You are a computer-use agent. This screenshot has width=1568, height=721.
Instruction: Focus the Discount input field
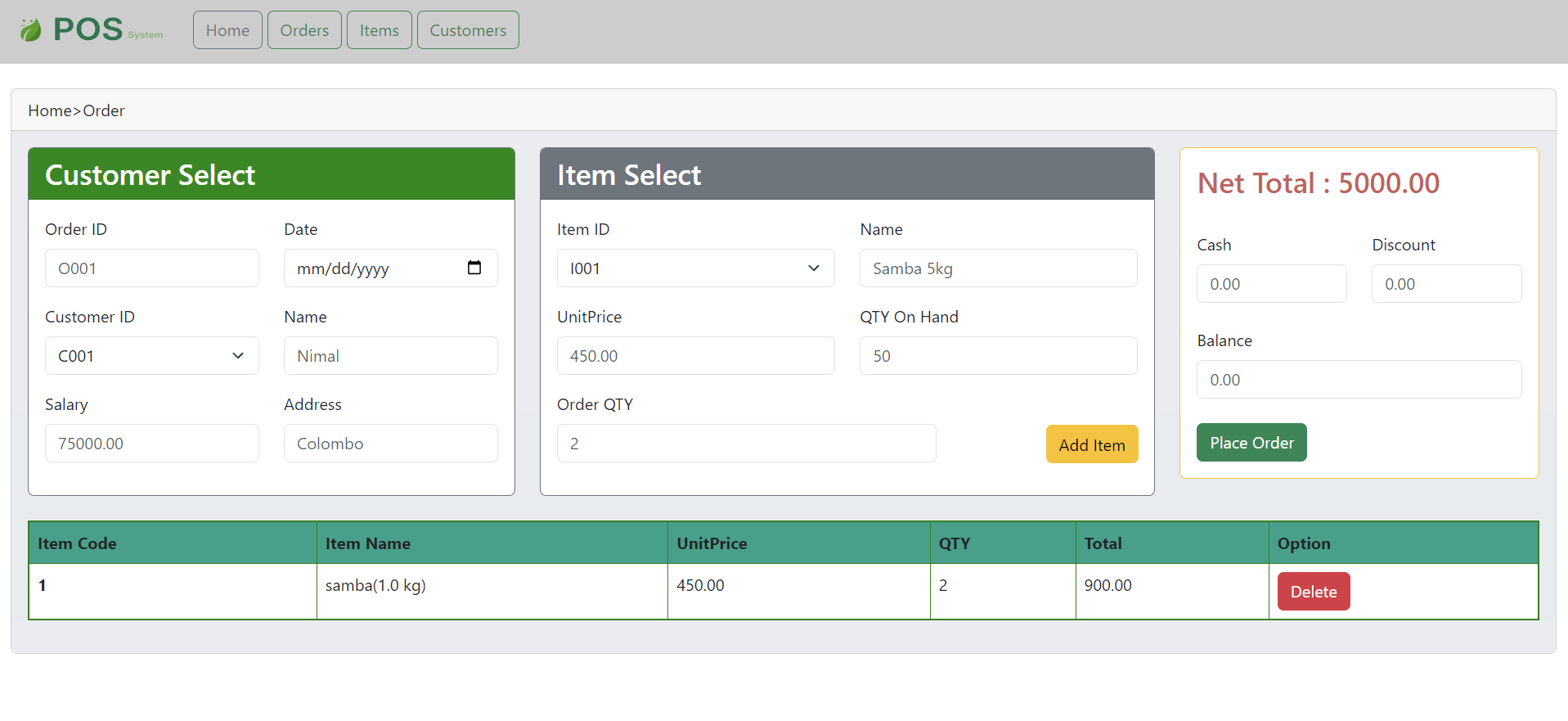(1447, 284)
